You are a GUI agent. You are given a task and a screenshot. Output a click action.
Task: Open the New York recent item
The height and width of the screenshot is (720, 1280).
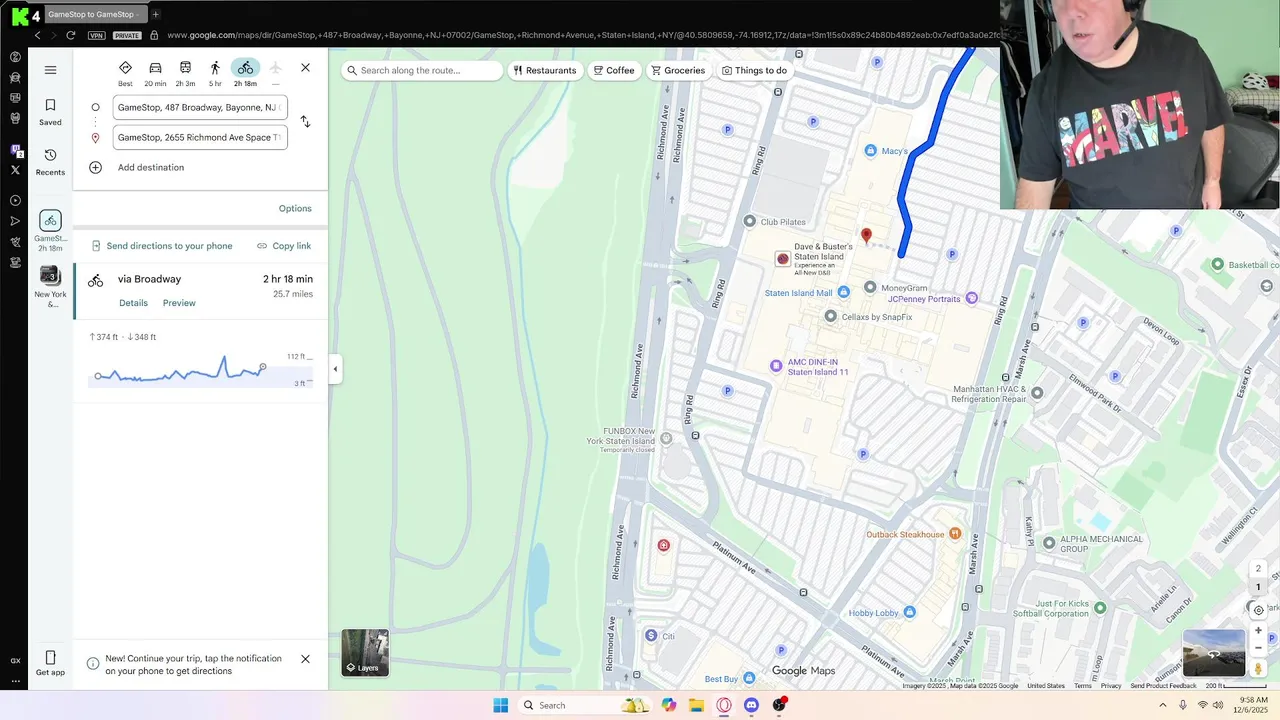pos(50,286)
